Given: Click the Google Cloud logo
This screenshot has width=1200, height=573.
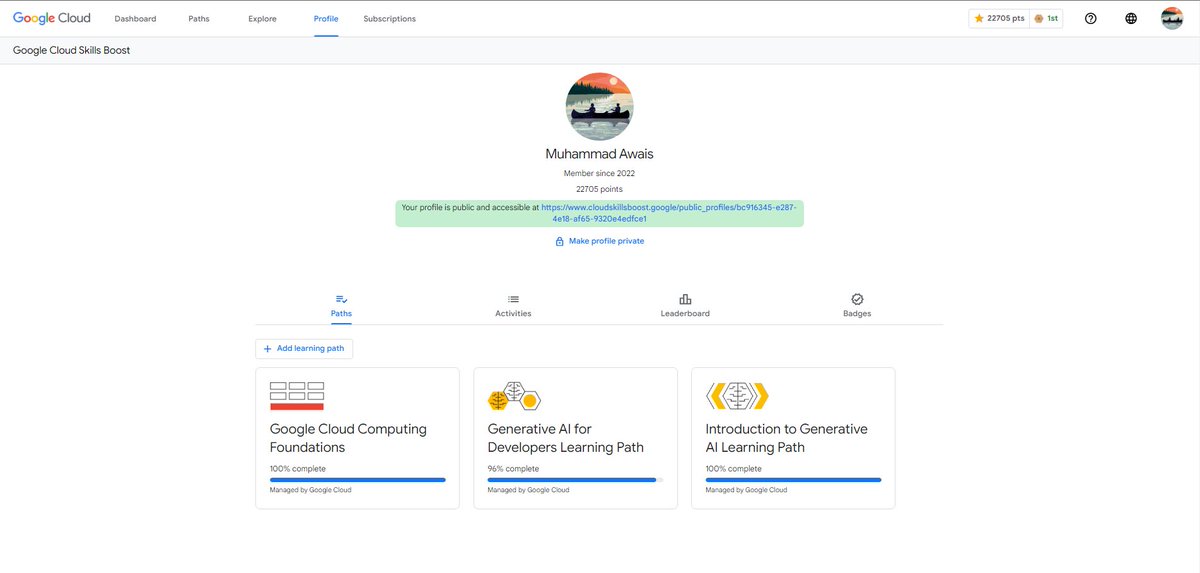Looking at the screenshot, I should click(52, 18).
